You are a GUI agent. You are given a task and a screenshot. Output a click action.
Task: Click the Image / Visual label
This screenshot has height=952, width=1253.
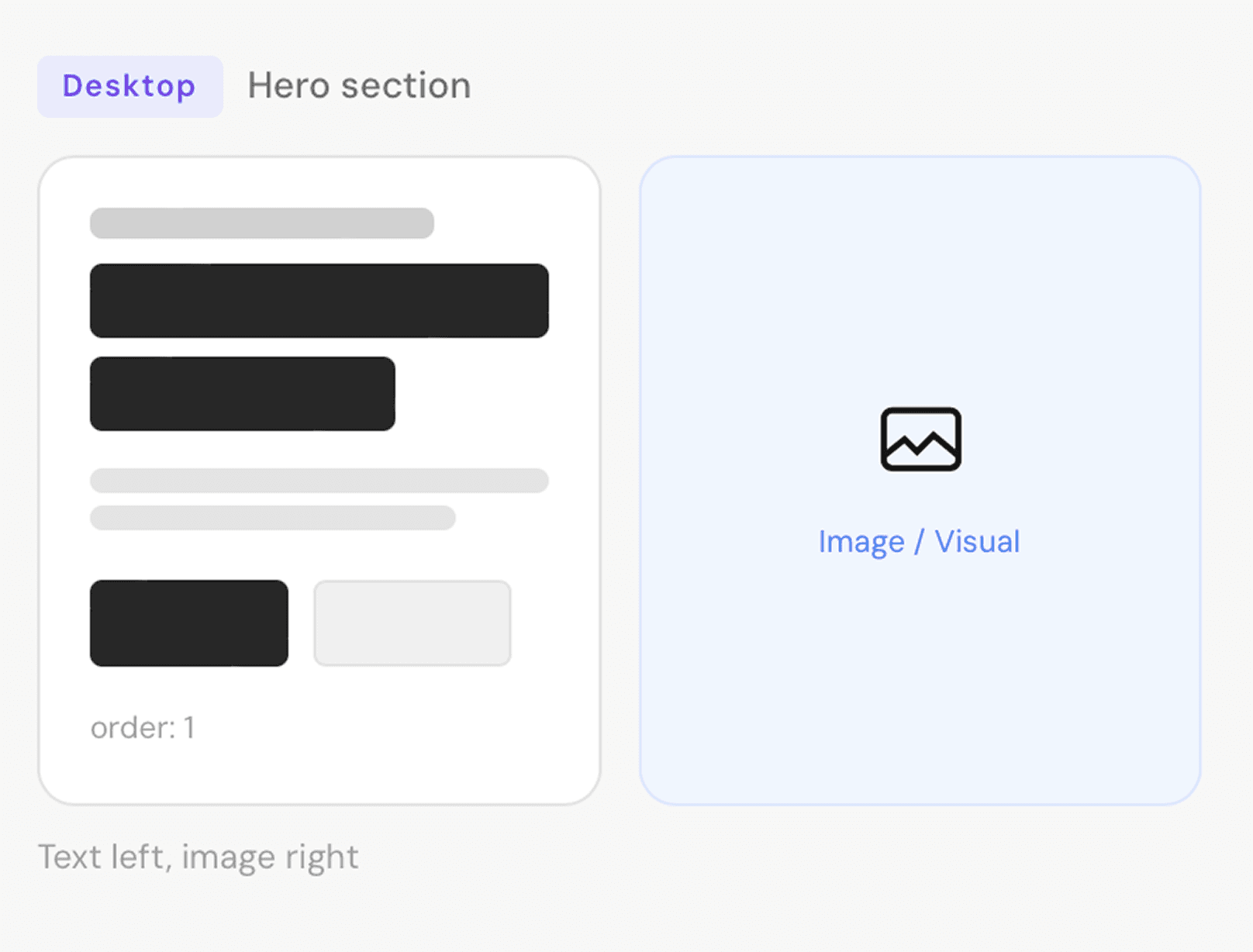(x=919, y=541)
